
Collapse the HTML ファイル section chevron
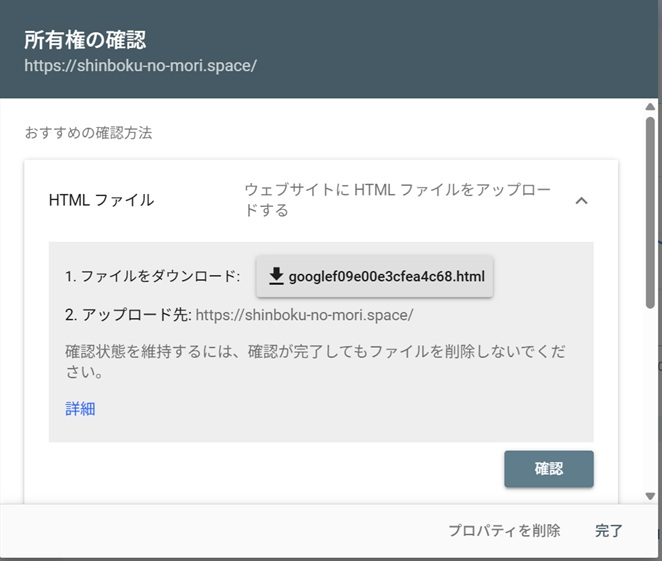pyautogui.click(x=582, y=200)
